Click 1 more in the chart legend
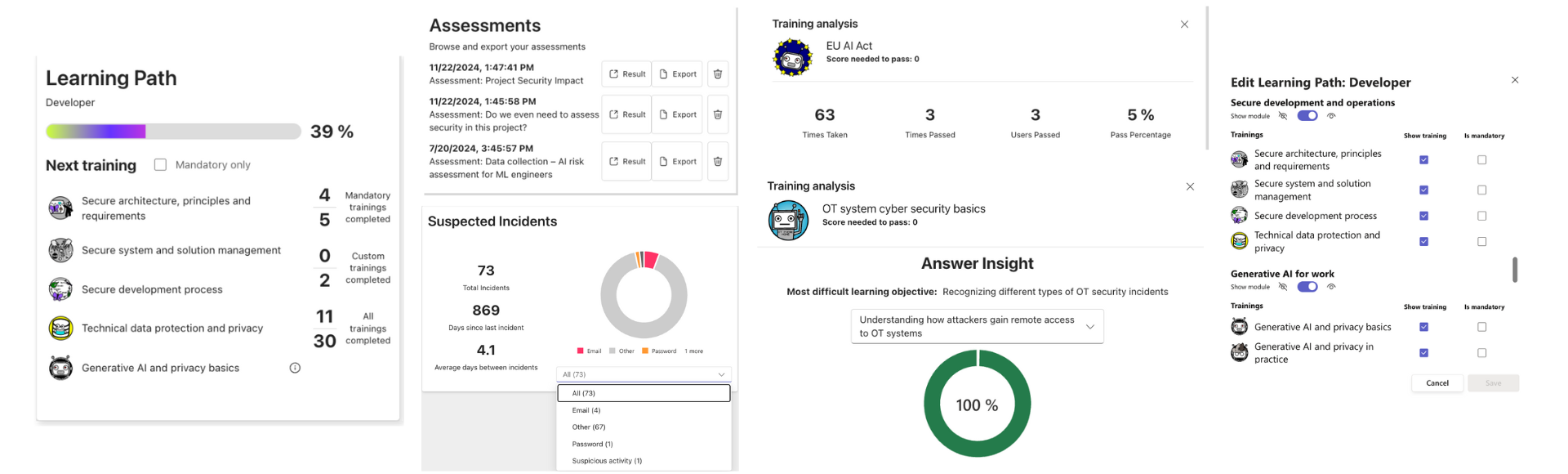This screenshot has width=1568, height=474. [x=693, y=351]
